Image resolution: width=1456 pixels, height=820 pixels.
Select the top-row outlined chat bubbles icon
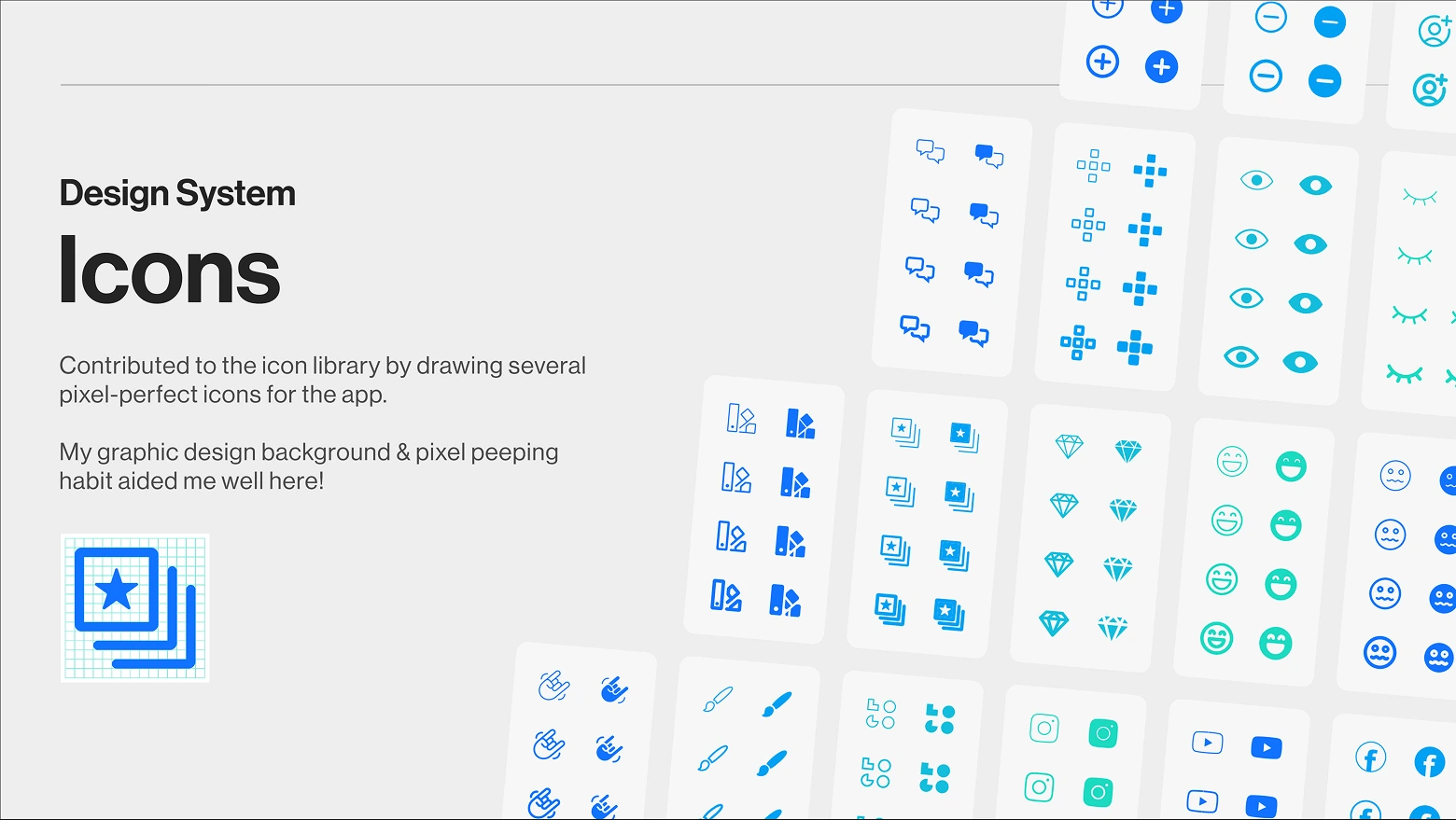(931, 151)
